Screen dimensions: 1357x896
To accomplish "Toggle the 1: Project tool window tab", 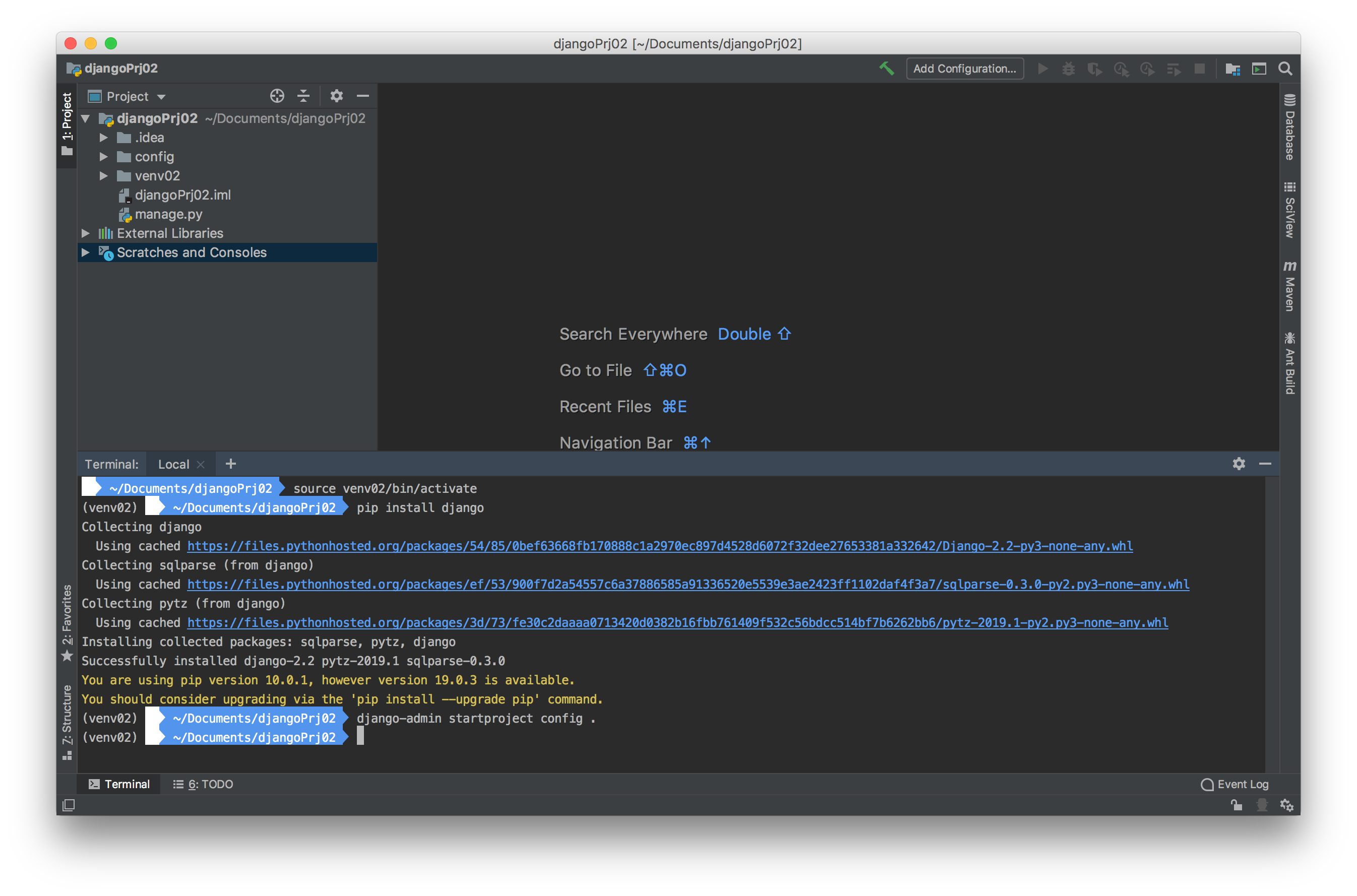I will coord(67,124).
